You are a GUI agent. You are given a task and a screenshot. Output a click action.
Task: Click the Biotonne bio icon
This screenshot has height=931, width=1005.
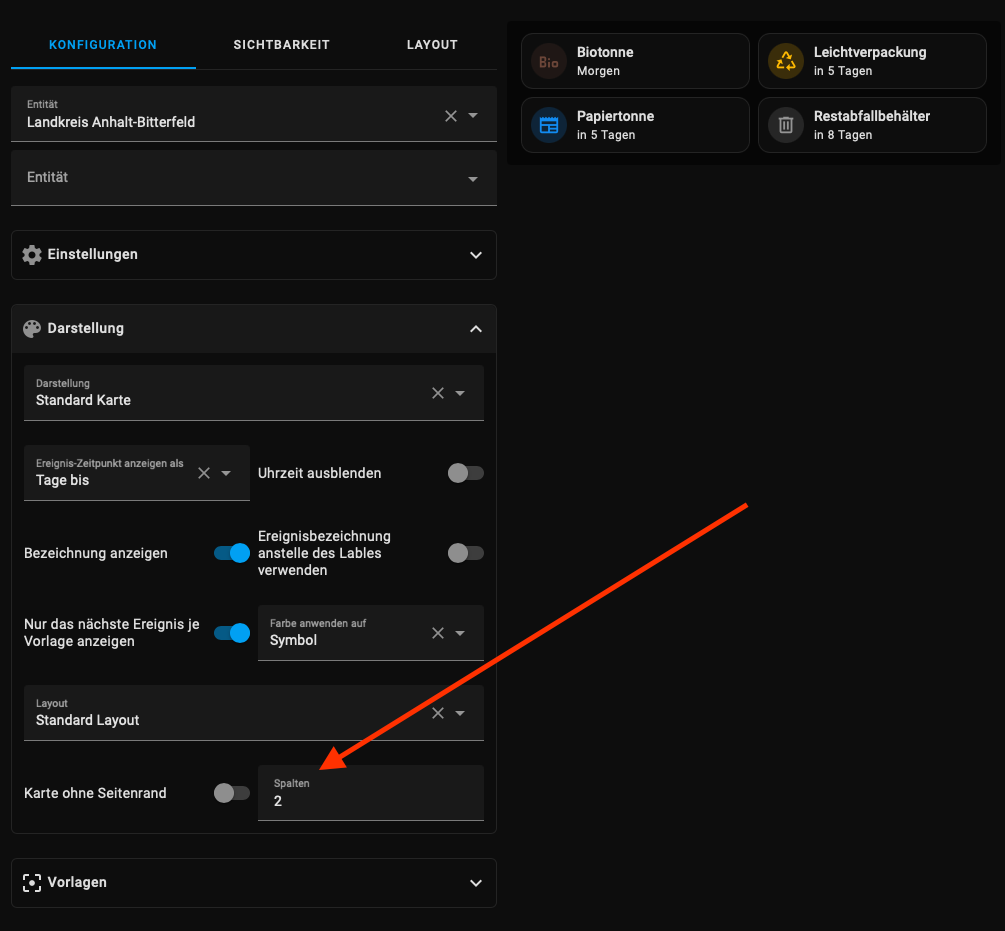point(549,61)
